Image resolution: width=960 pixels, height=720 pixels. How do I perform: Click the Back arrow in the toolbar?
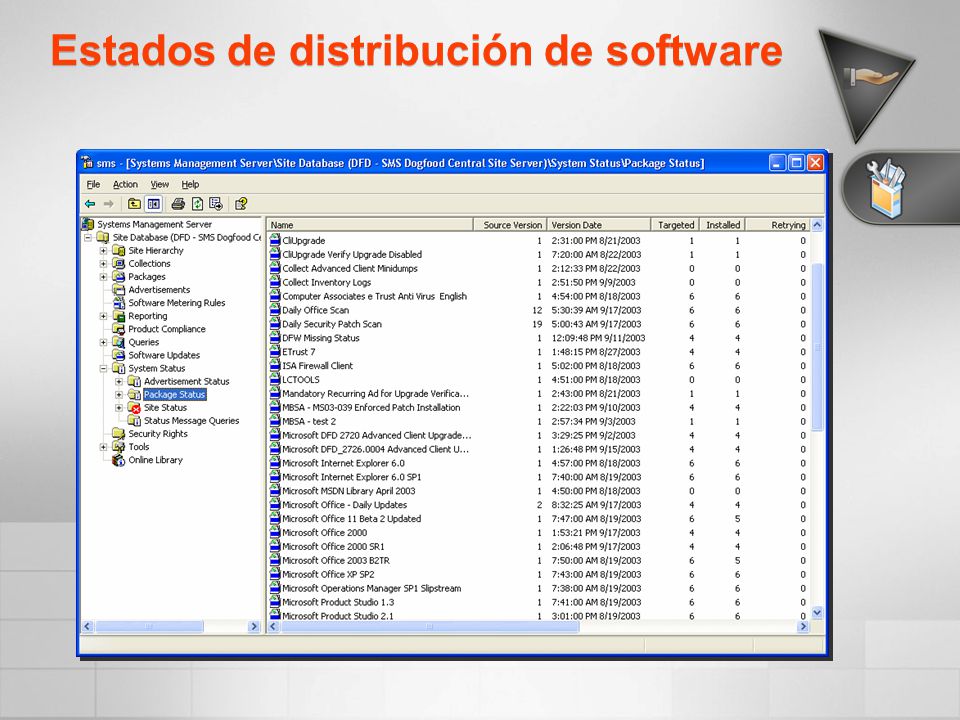[x=90, y=204]
